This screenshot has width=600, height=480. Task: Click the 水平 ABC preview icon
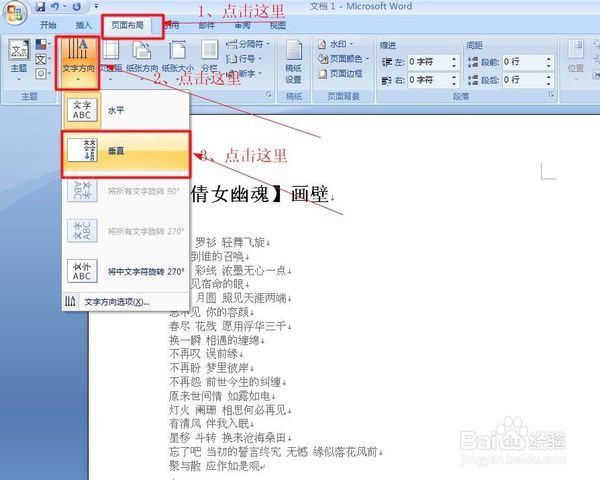click(x=82, y=110)
